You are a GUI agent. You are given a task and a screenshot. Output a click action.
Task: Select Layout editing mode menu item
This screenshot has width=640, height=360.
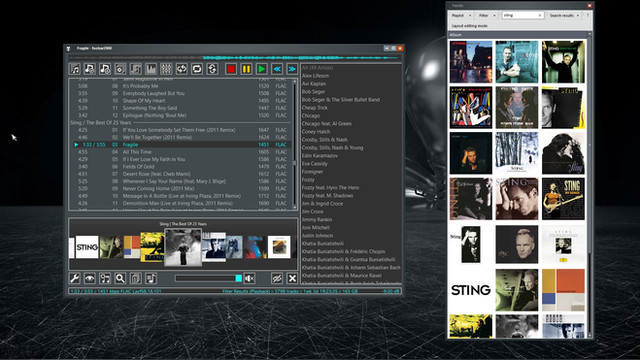(x=469, y=26)
